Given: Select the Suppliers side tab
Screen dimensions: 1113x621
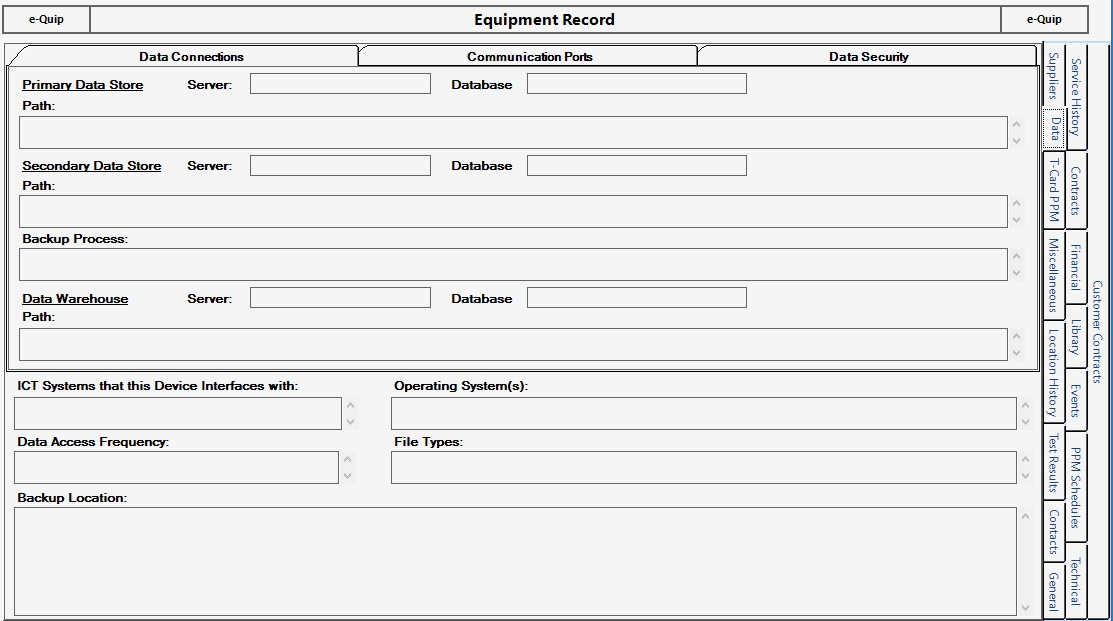Looking at the screenshot, I should click(1053, 76).
